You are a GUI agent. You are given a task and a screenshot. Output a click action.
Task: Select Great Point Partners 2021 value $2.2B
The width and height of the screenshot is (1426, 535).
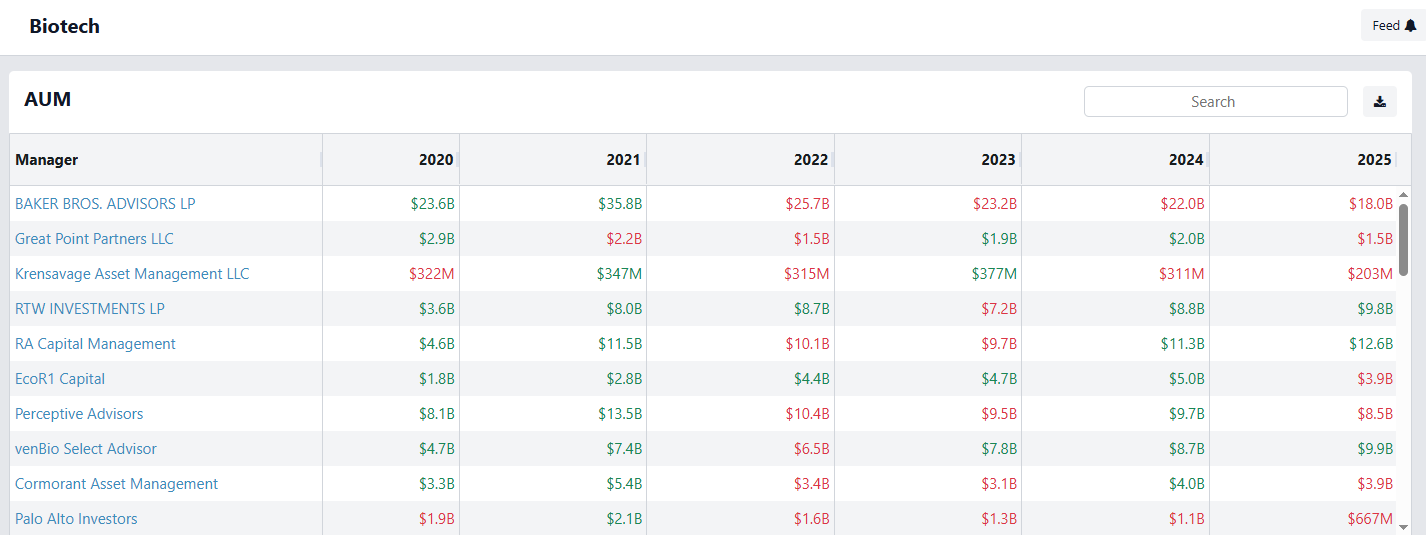tap(624, 238)
